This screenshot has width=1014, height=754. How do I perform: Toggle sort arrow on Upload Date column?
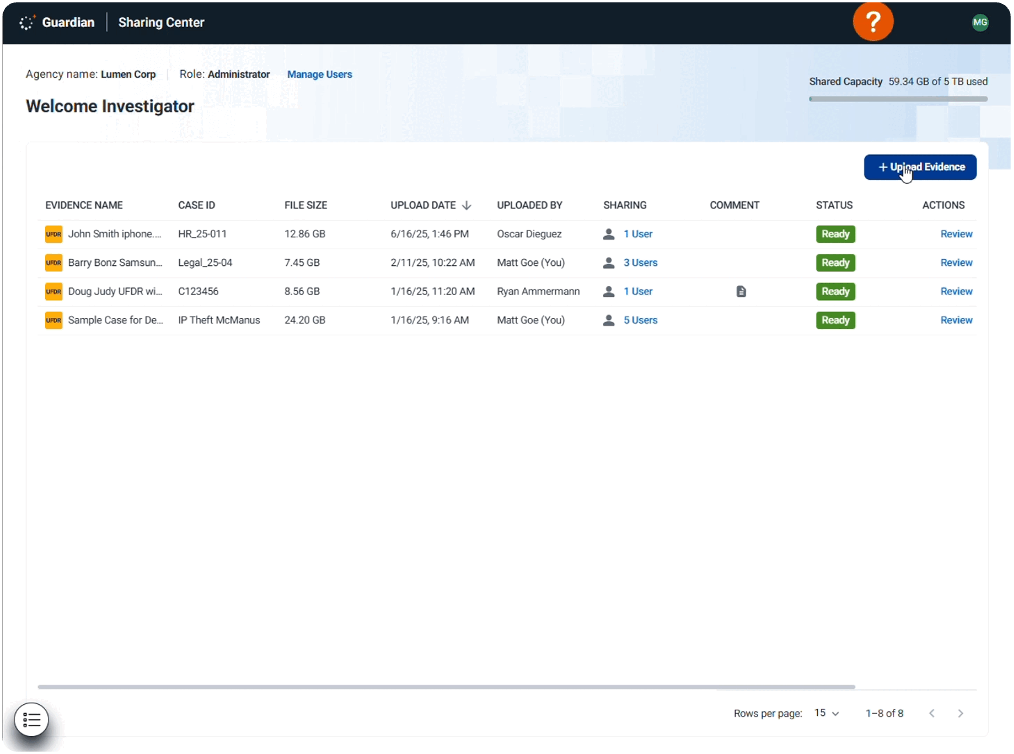pyautogui.click(x=466, y=205)
